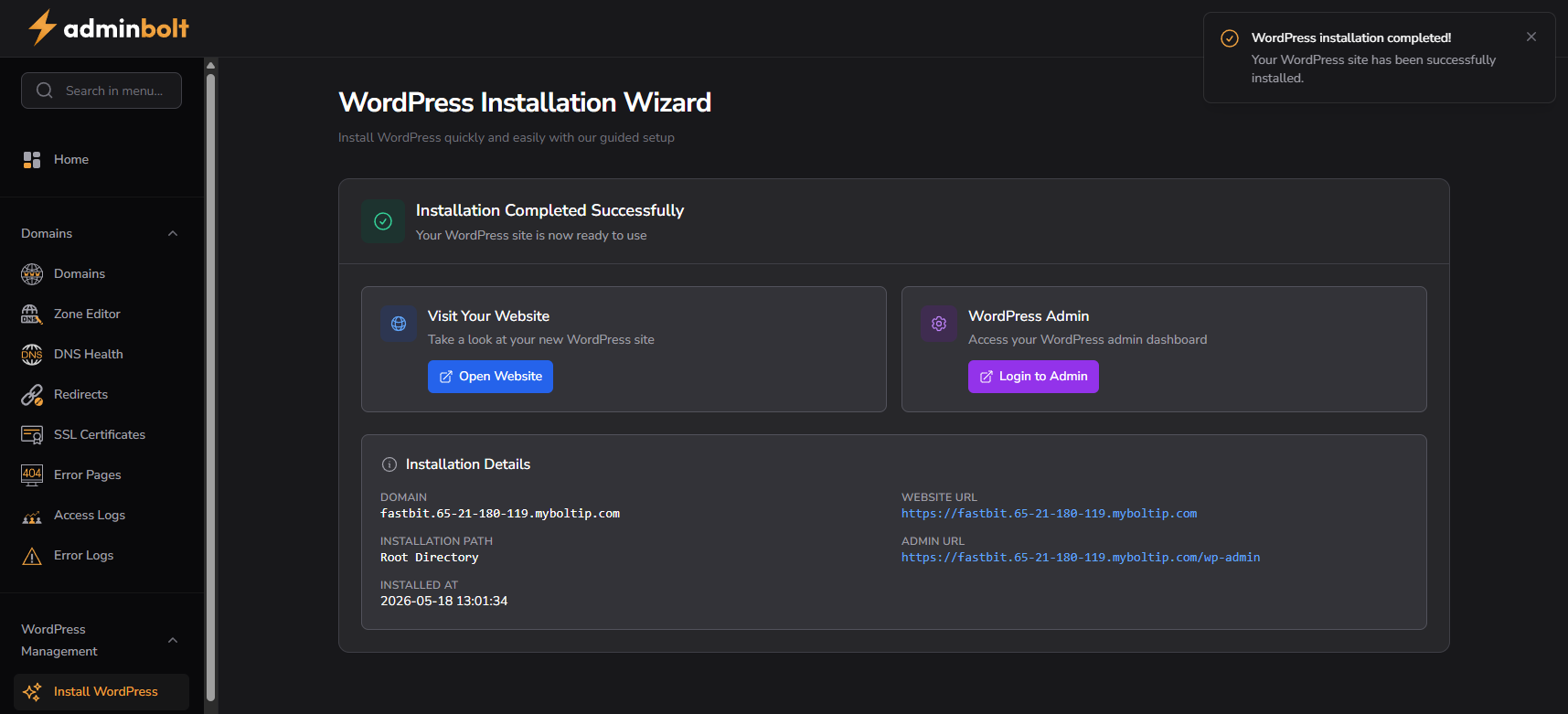Open the Access Logs icon
The width and height of the screenshot is (1568, 714).
(32, 516)
